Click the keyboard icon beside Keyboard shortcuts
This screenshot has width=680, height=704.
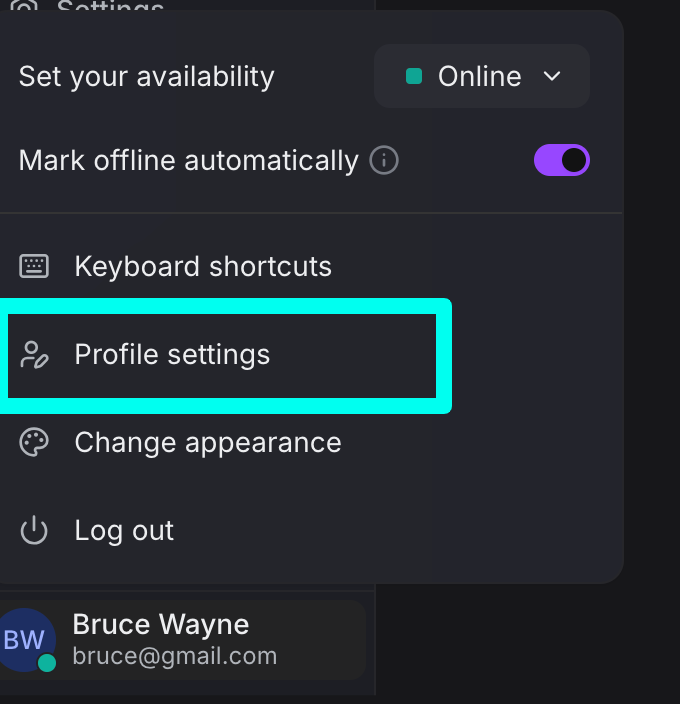tap(34, 266)
